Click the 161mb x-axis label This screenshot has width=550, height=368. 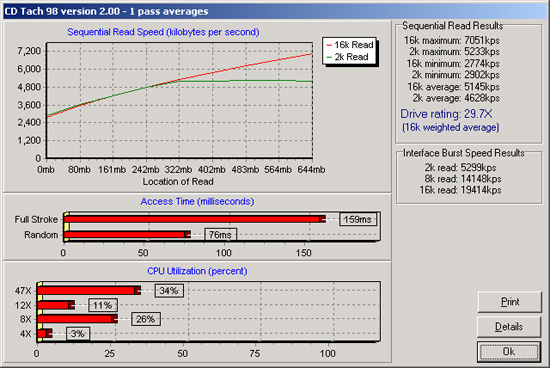point(112,170)
